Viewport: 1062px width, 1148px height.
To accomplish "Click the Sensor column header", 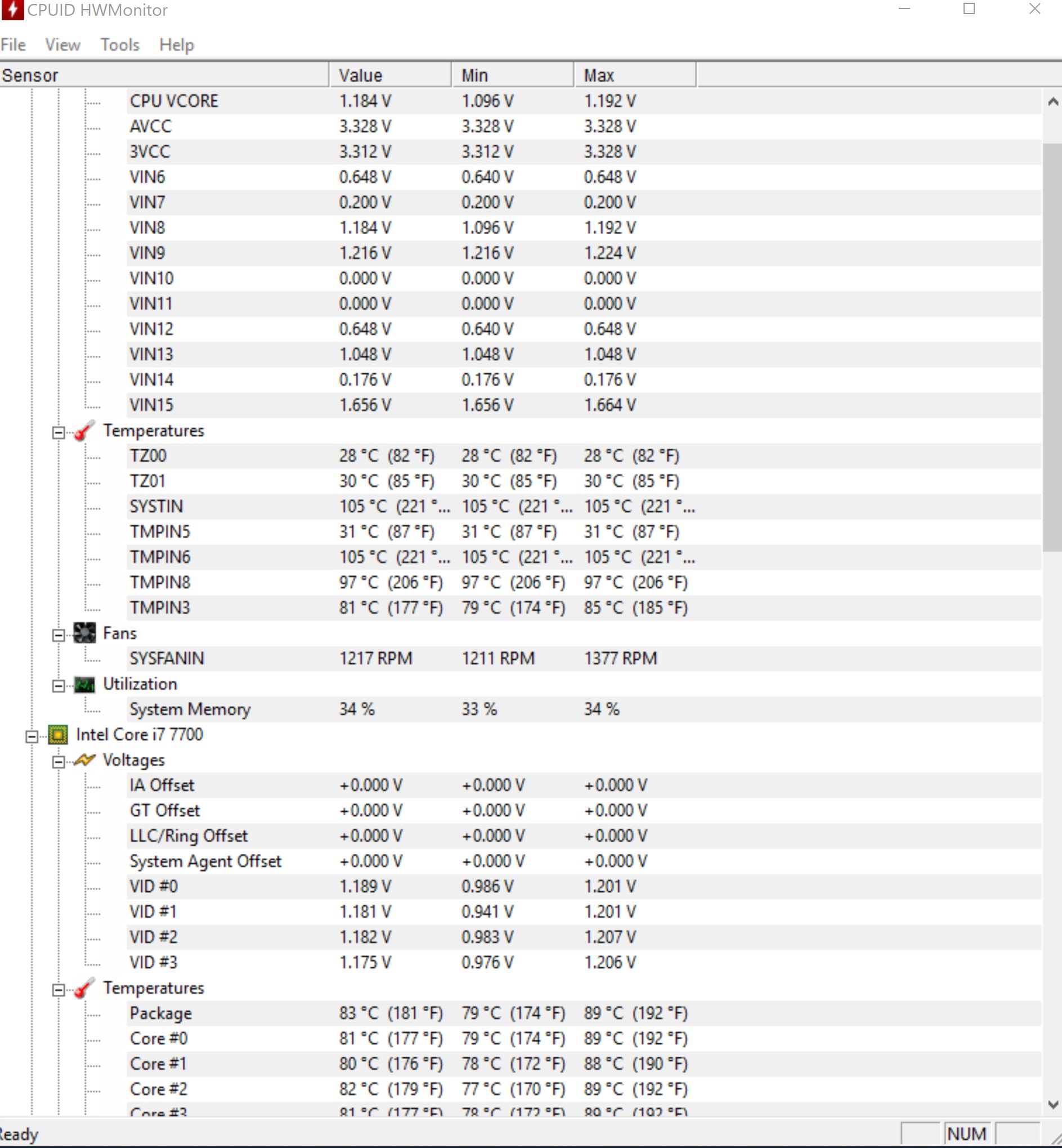I will [164, 75].
